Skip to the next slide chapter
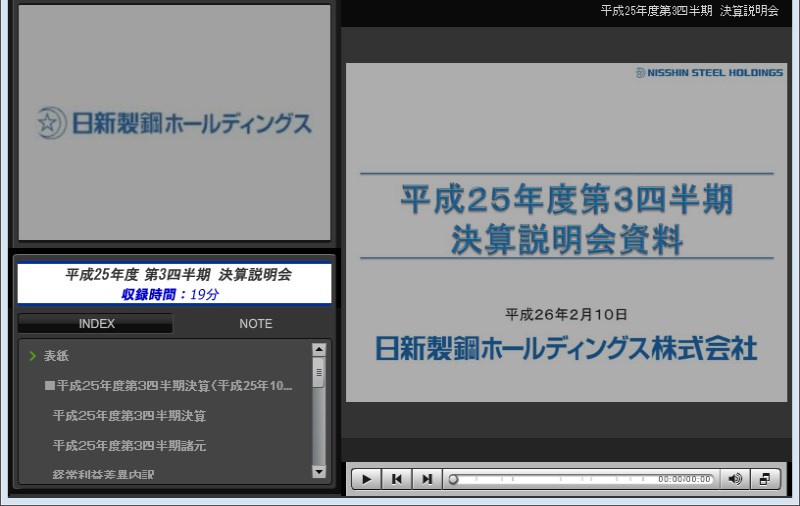The height and width of the screenshot is (506, 800). tap(427, 479)
